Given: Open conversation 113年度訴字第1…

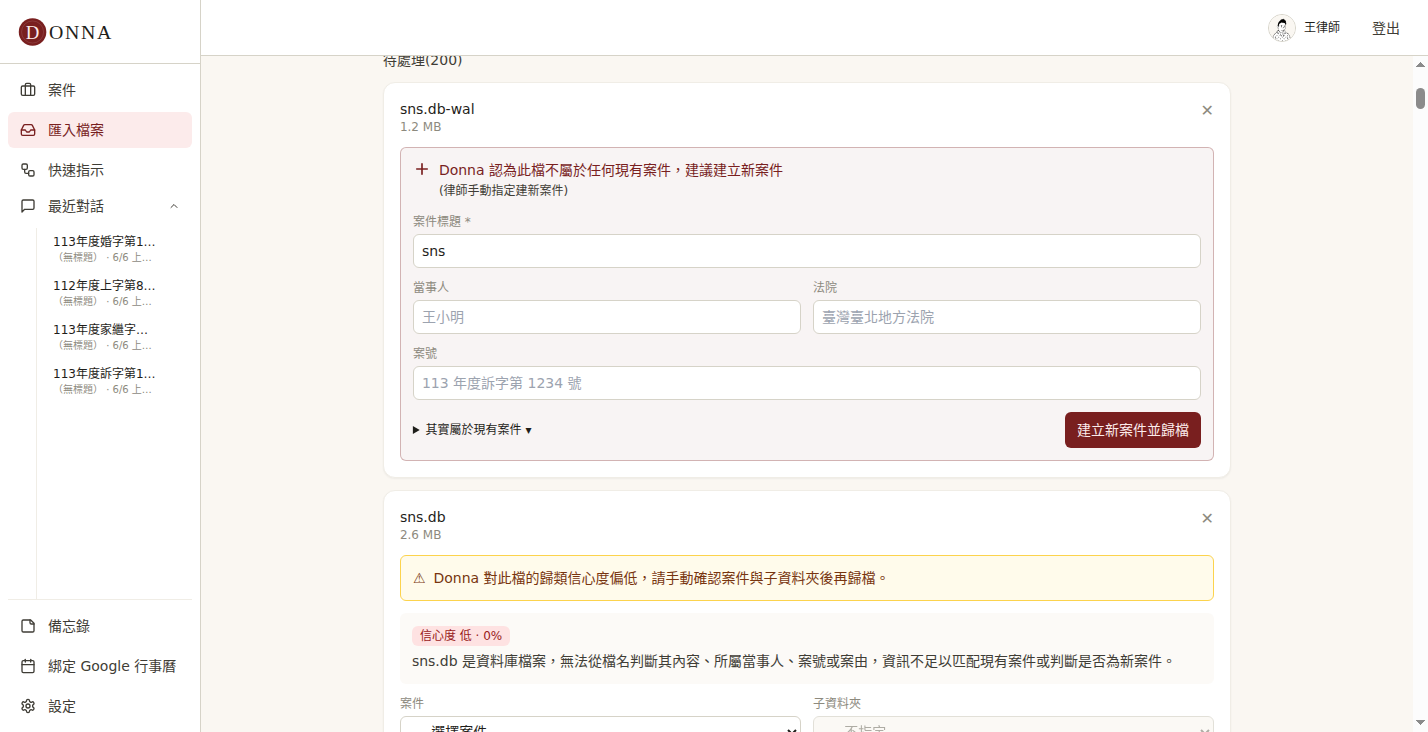Looking at the screenshot, I should click(104, 381).
